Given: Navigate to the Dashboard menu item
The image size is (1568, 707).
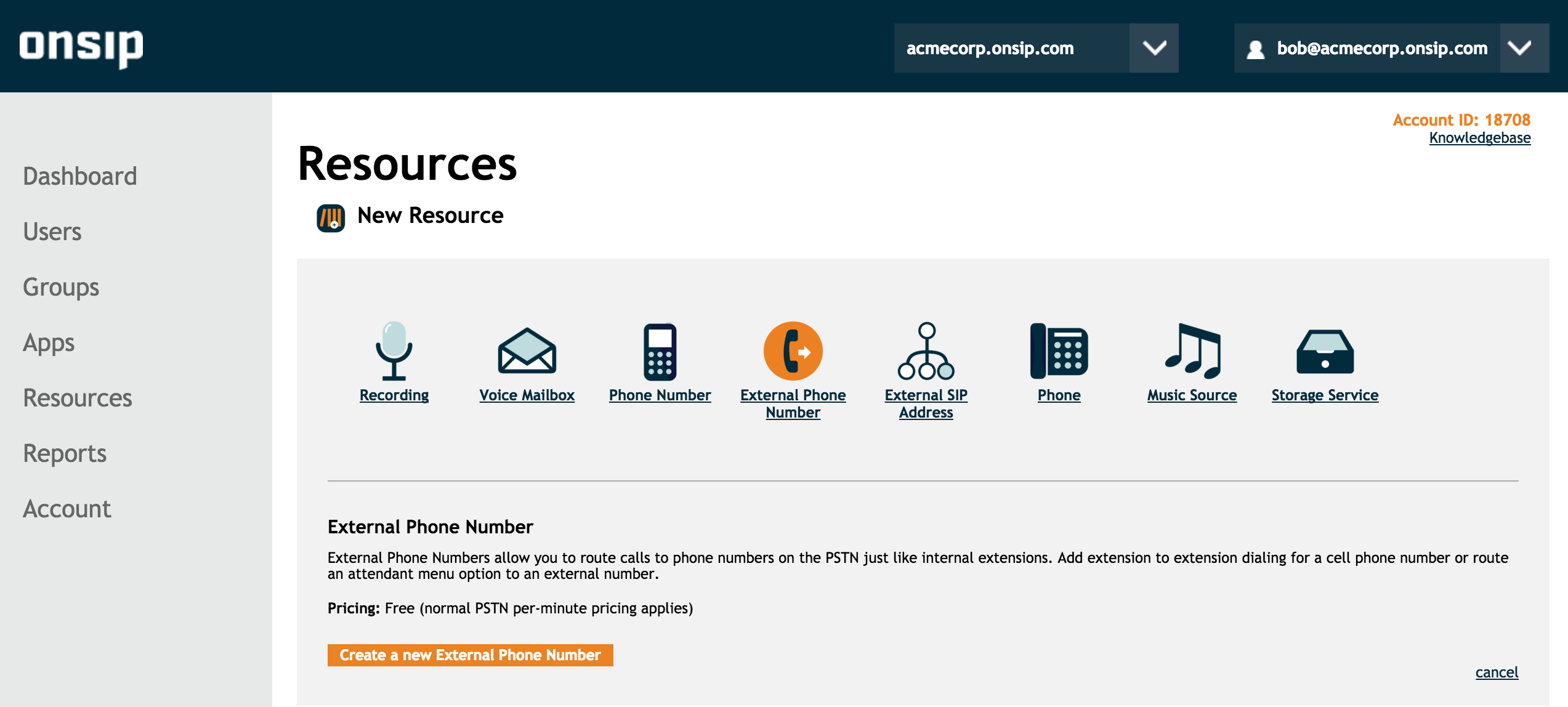Looking at the screenshot, I should click(80, 176).
